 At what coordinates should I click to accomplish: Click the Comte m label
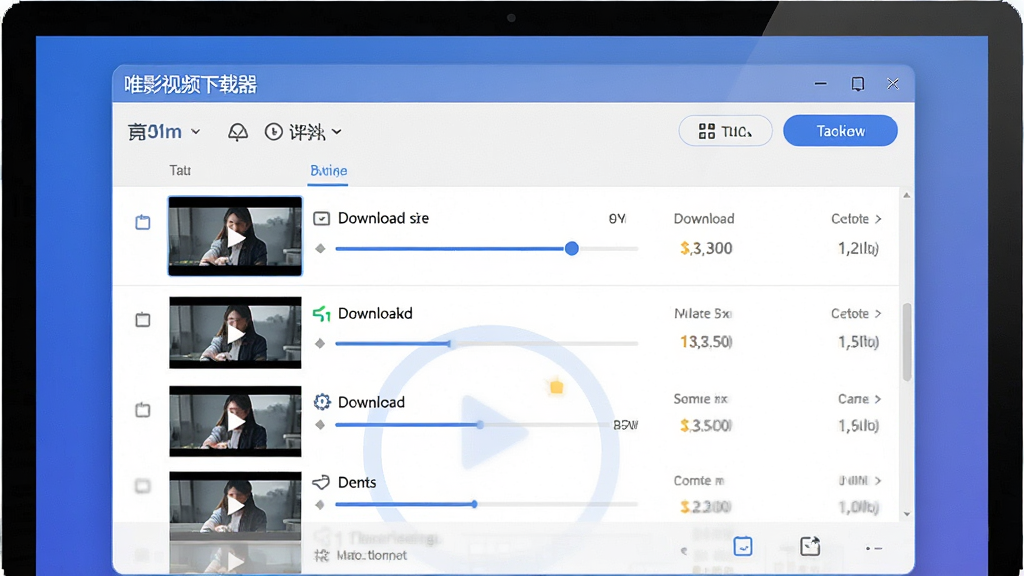tap(699, 481)
